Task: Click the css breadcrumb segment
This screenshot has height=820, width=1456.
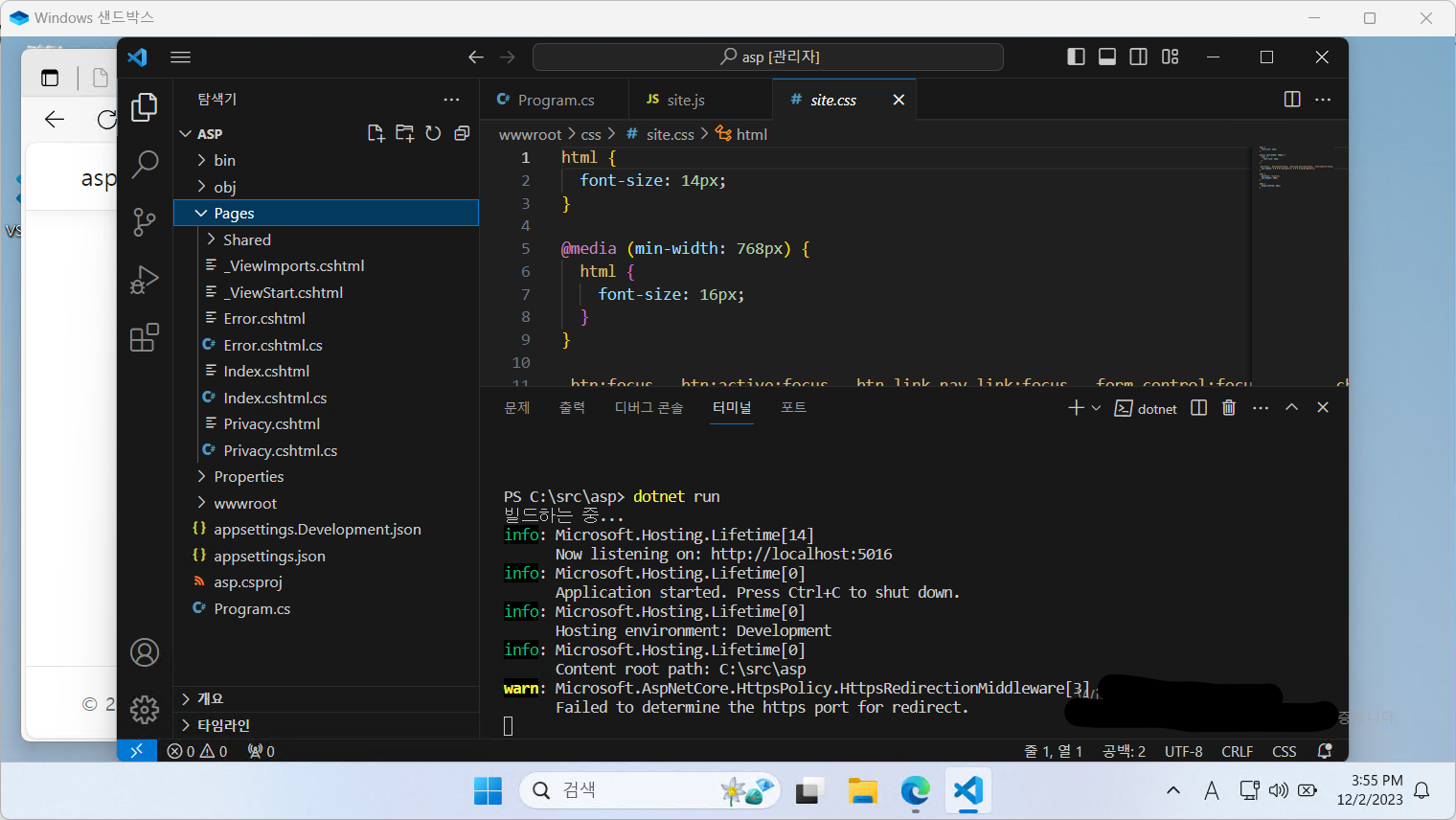Action: (591, 134)
